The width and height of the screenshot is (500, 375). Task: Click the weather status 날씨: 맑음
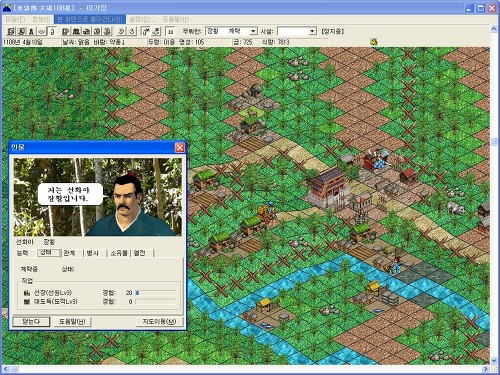pyautogui.click(x=76, y=42)
